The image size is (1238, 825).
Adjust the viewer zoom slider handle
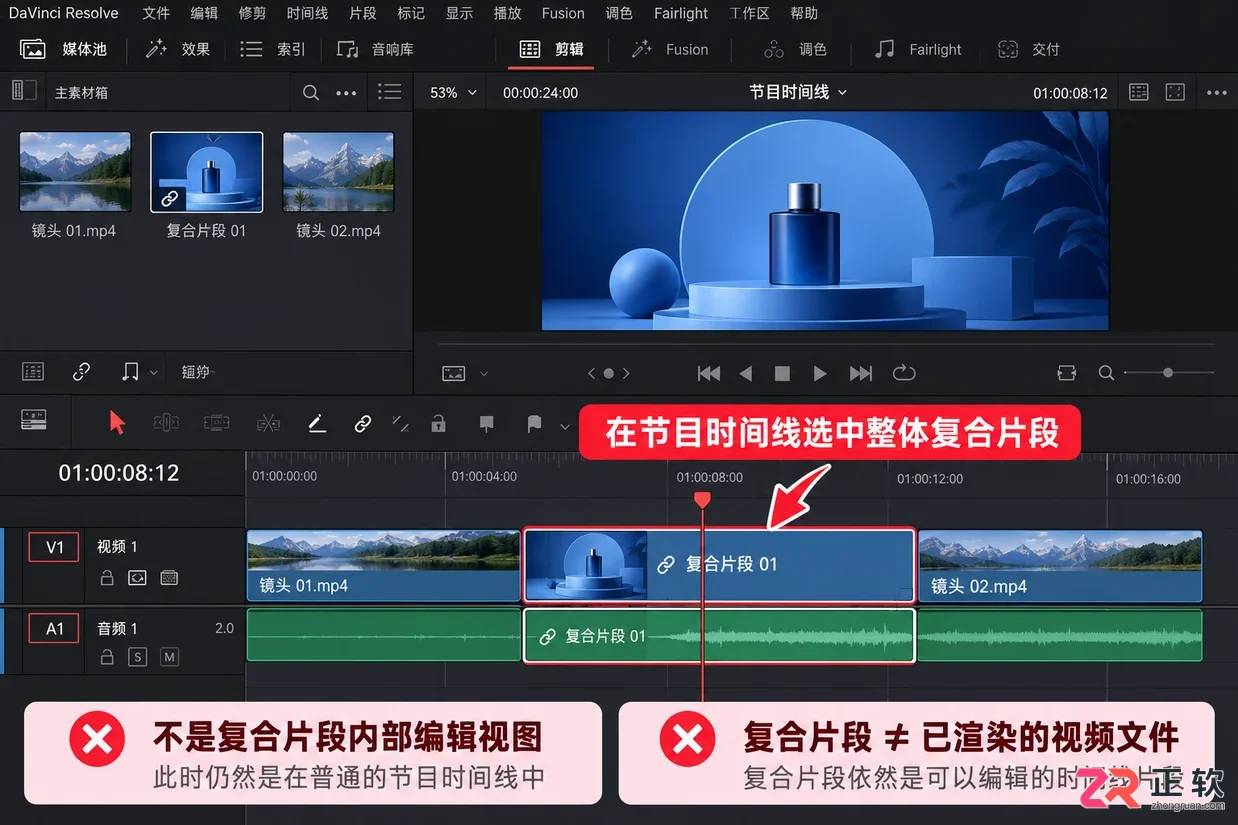[x=1168, y=372]
